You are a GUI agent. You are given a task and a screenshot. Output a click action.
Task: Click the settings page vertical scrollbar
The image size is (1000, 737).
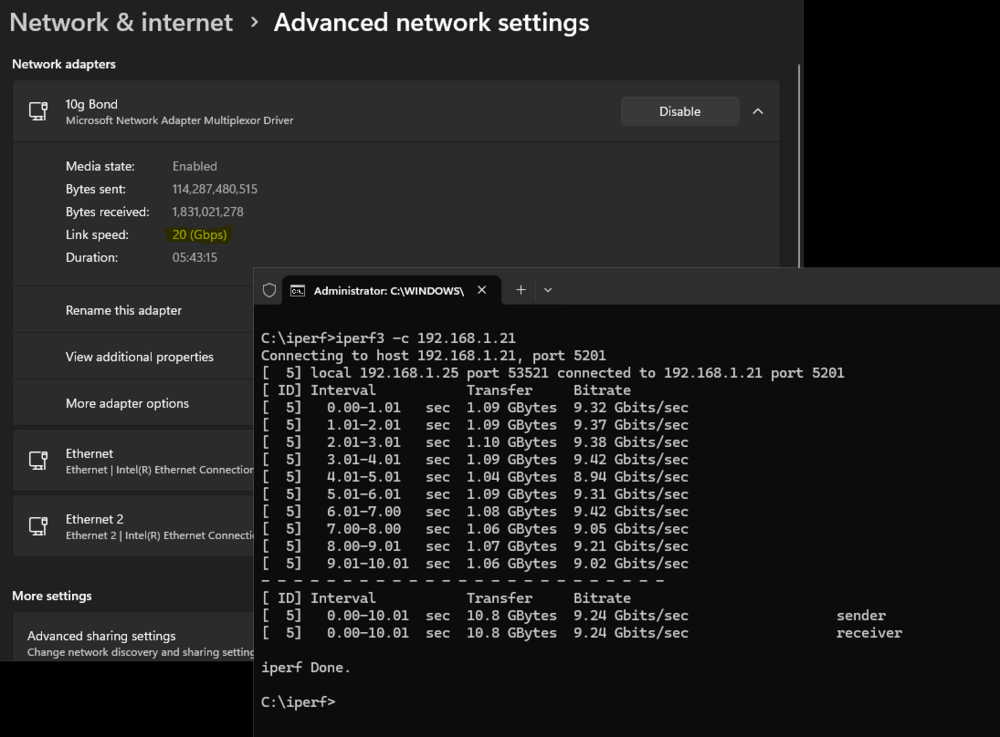798,166
